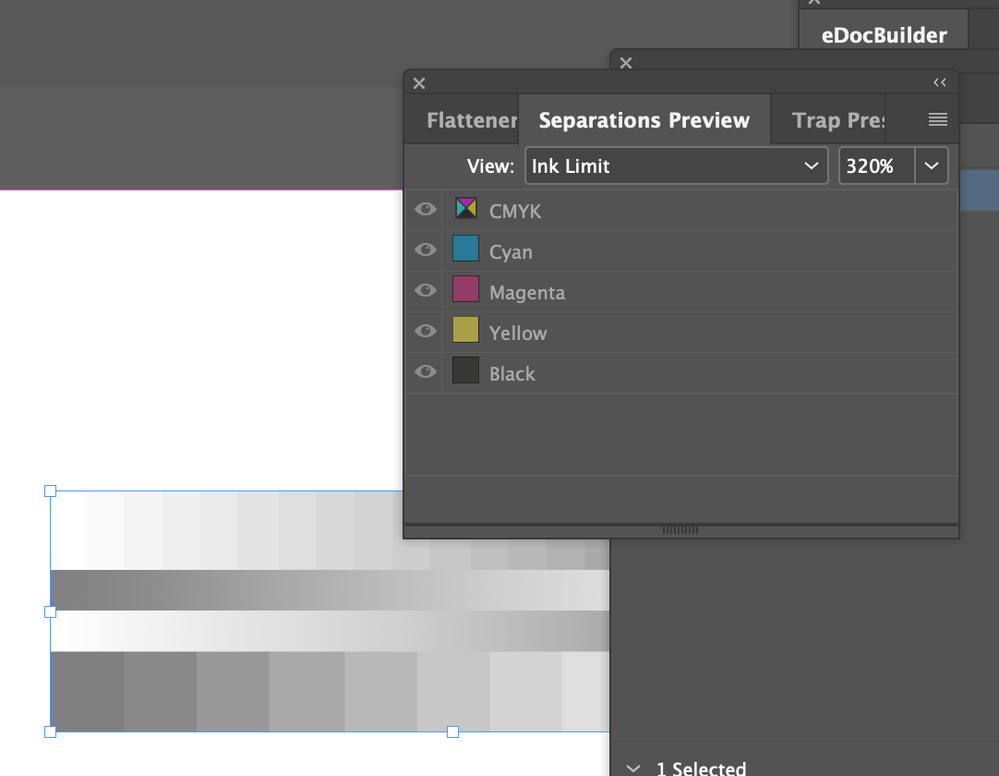
Task: Click the light-to-dark gradient bar
Action: tap(330, 631)
